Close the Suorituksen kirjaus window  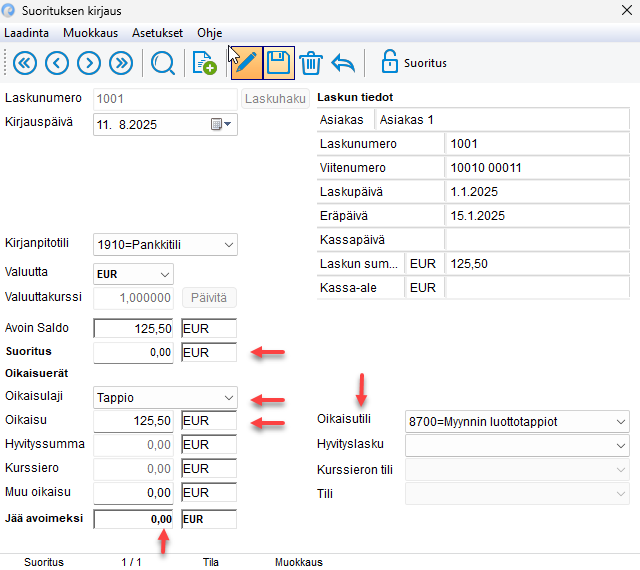coord(627,10)
